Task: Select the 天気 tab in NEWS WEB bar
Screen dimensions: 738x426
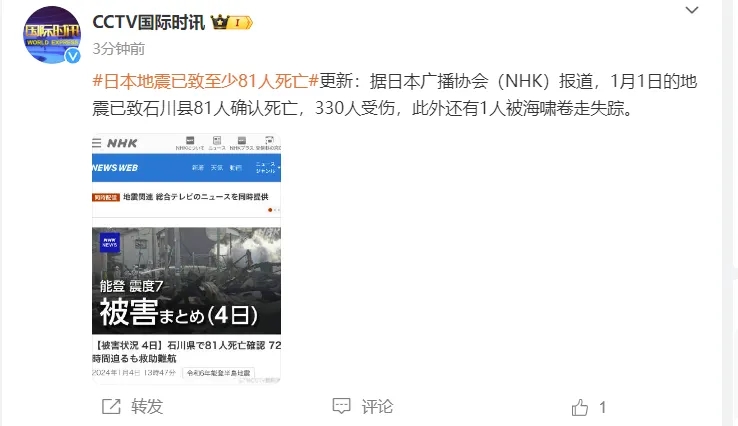Action: pos(217,168)
